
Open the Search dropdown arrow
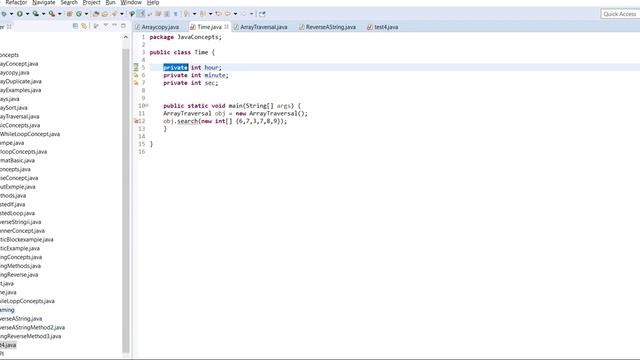(122, 14)
